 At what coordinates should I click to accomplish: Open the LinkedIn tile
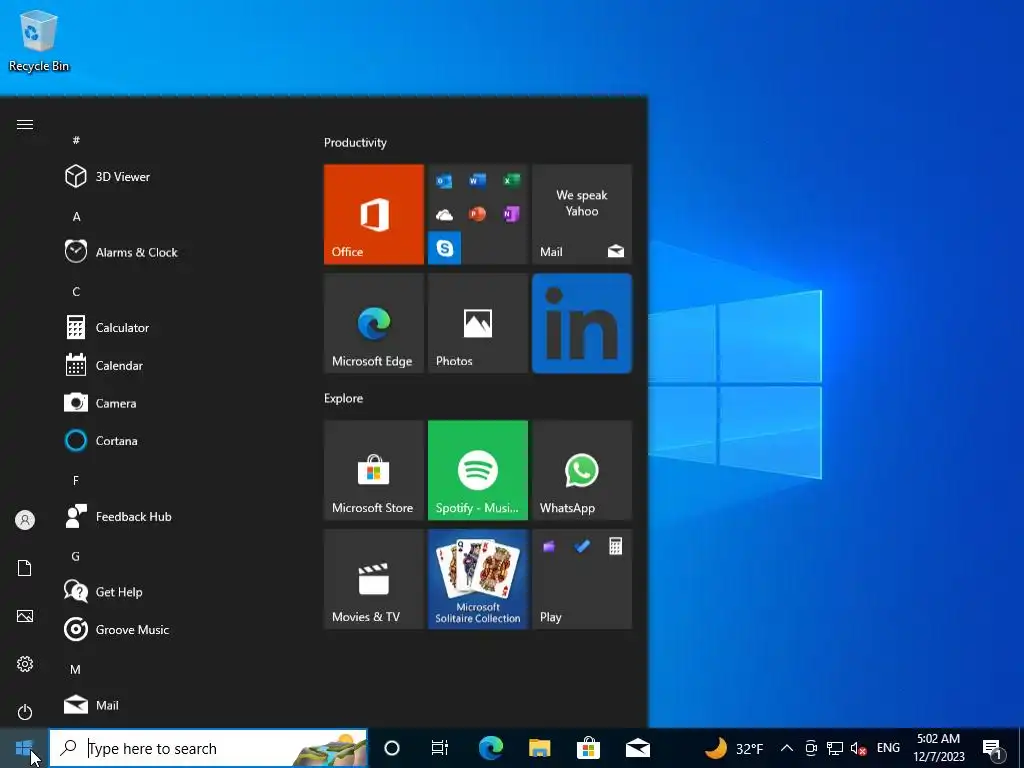pos(582,323)
